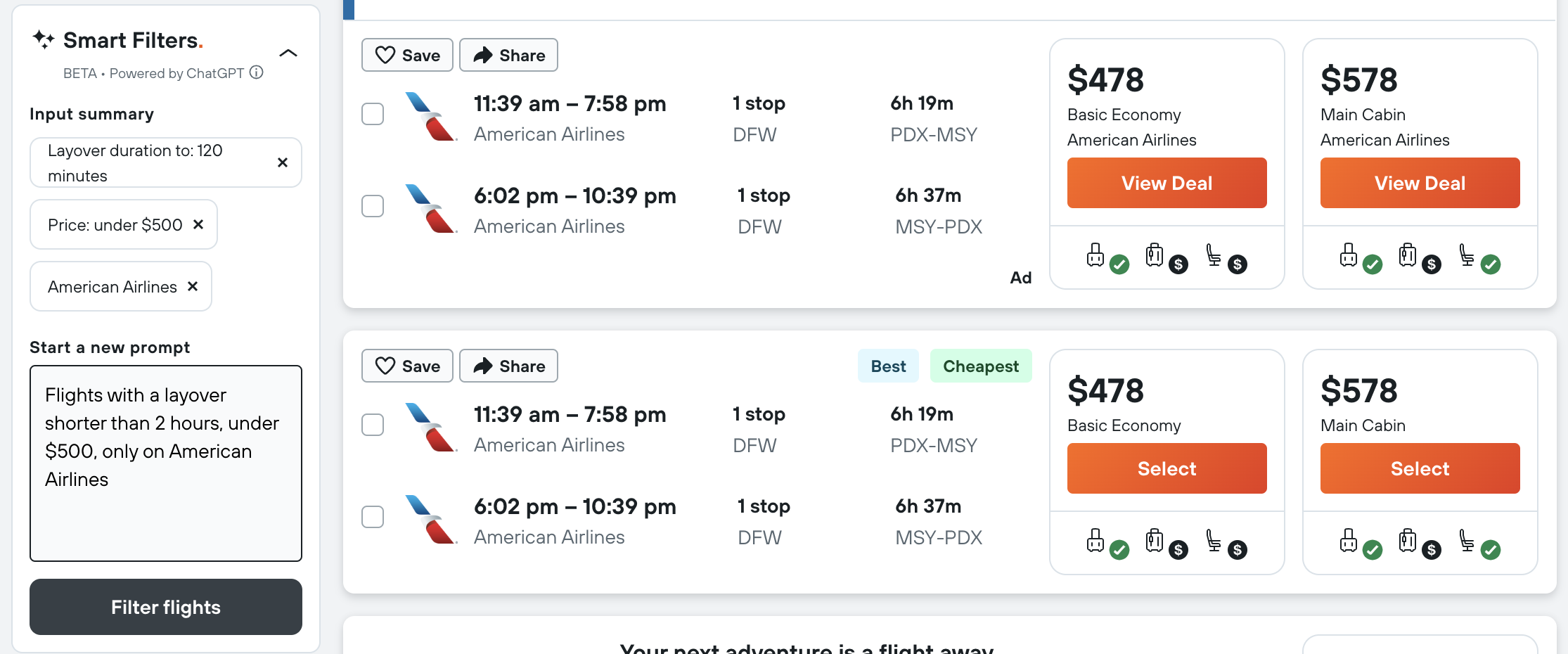Viewport: 1568px width, 654px height.
Task: Click bag fee icon under $478 Select fare
Action: [x=1166, y=543]
